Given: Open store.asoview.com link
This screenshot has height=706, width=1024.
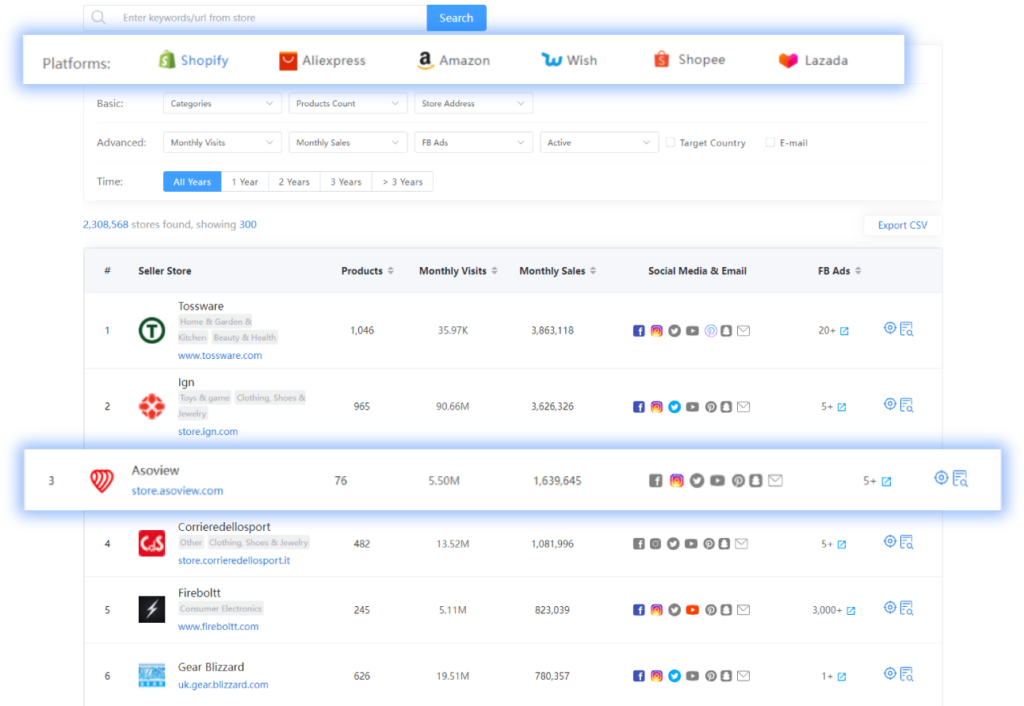Looking at the screenshot, I should [x=177, y=490].
